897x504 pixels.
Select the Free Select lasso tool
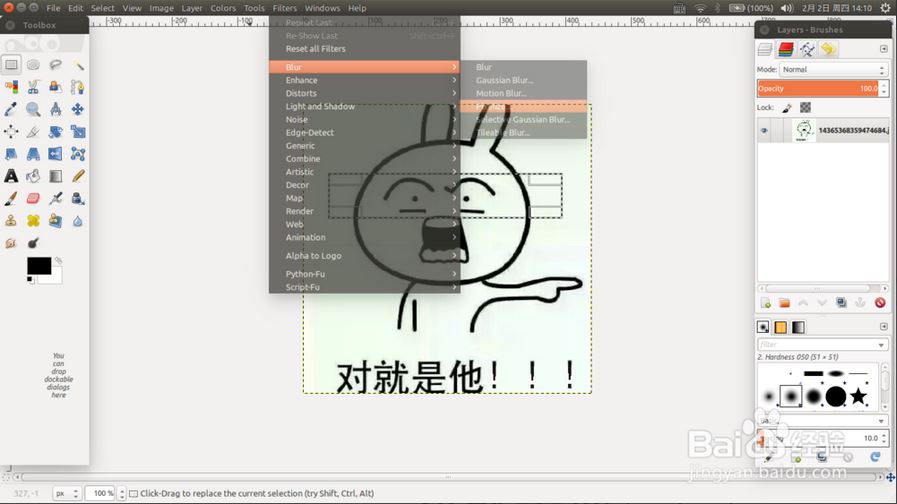point(55,65)
